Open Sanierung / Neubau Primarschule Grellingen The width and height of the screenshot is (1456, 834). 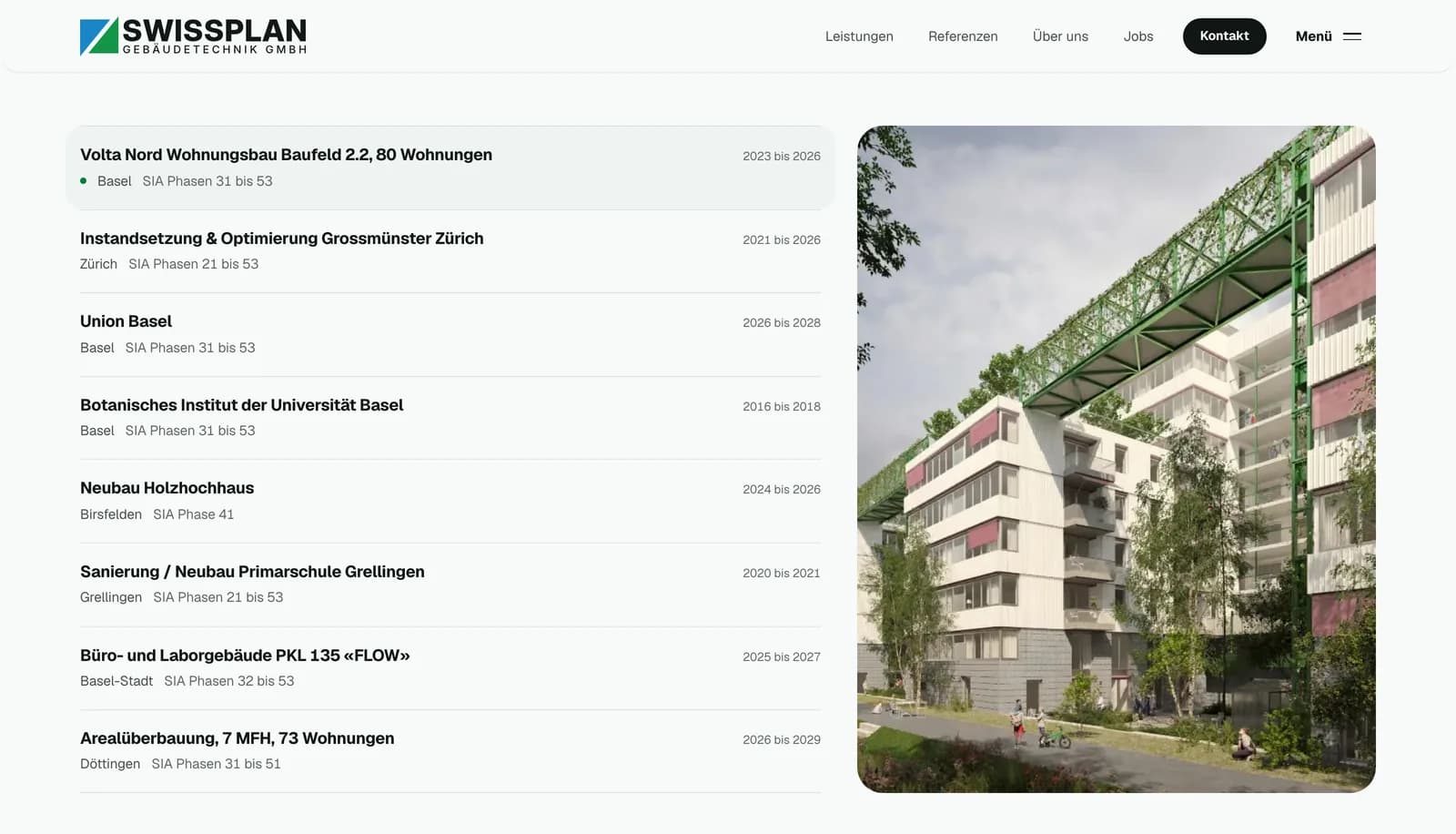click(x=450, y=585)
